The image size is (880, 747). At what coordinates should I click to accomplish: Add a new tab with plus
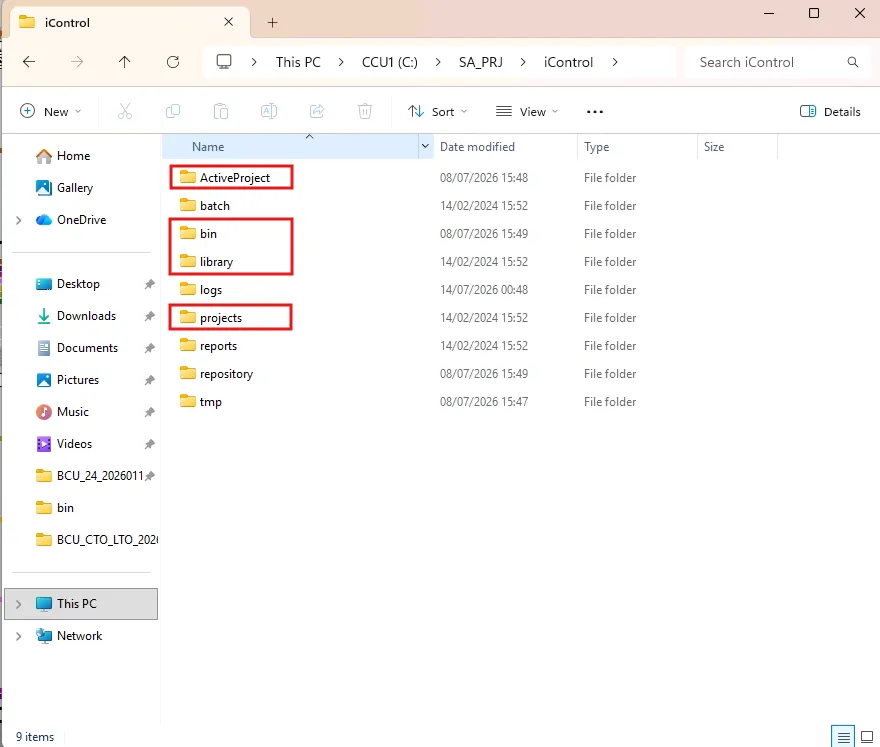point(272,22)
